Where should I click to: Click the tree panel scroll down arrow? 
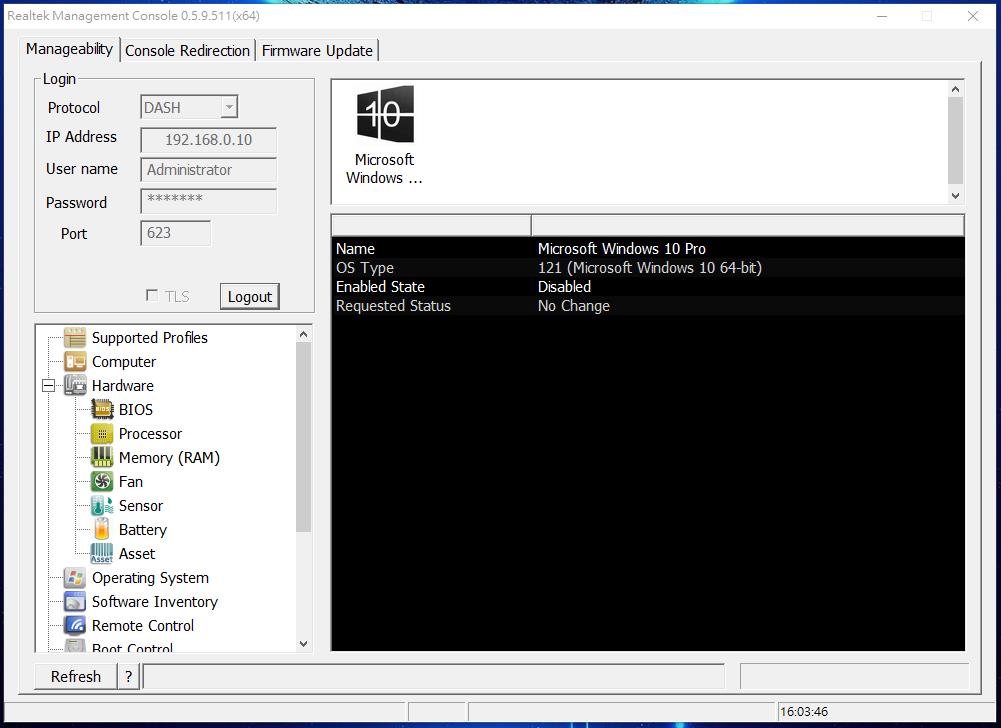(304, 644)
